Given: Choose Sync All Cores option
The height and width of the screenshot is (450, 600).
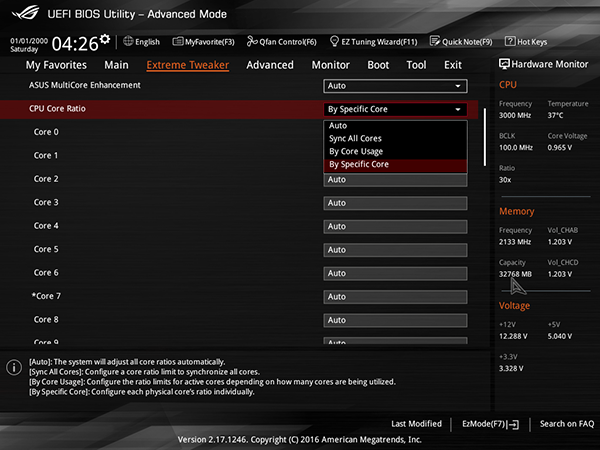Looking at the screenshot, I should (x=395, y=138).
